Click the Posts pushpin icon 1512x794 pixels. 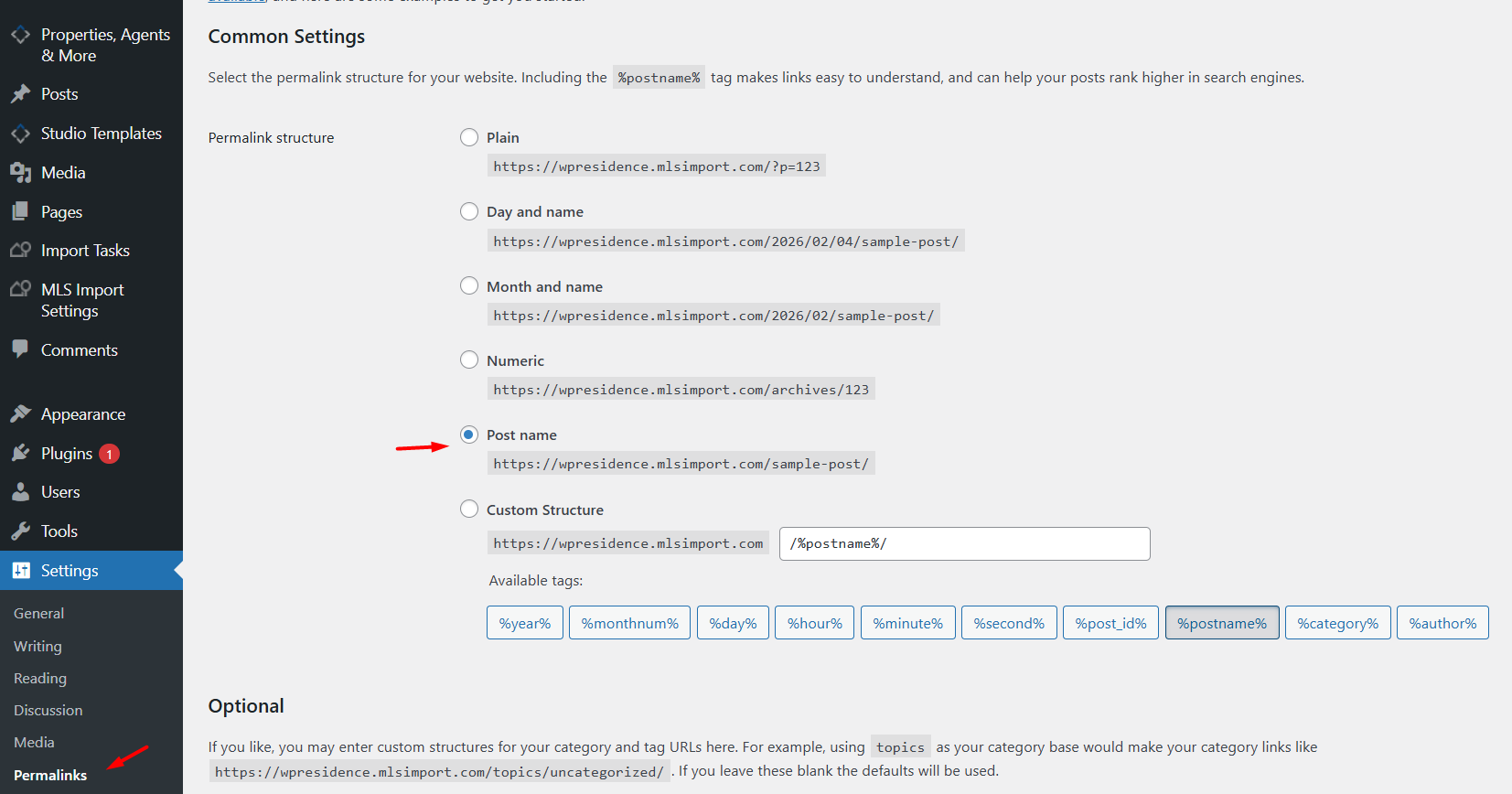click(20, 94)
